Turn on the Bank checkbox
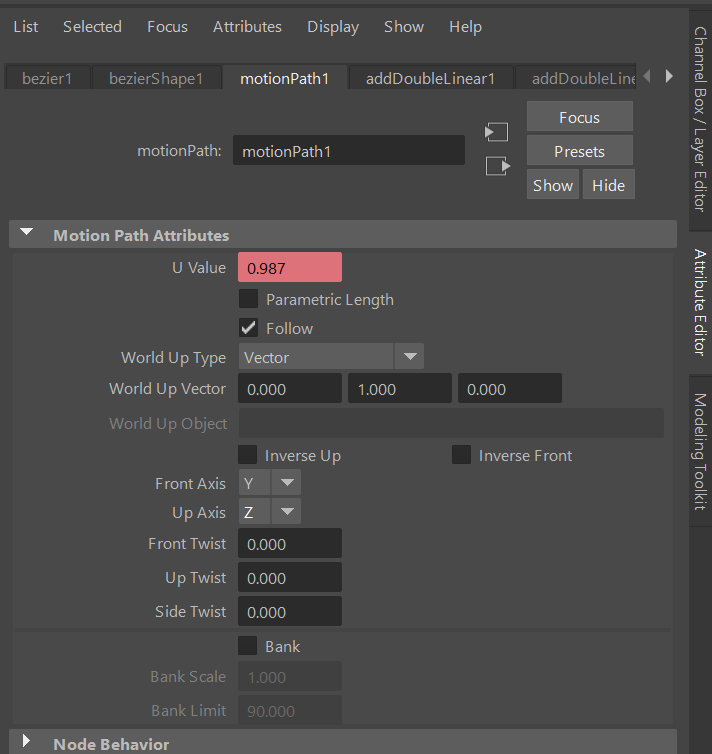The height and width of the screenshot is (754, 712). (248, 646)
